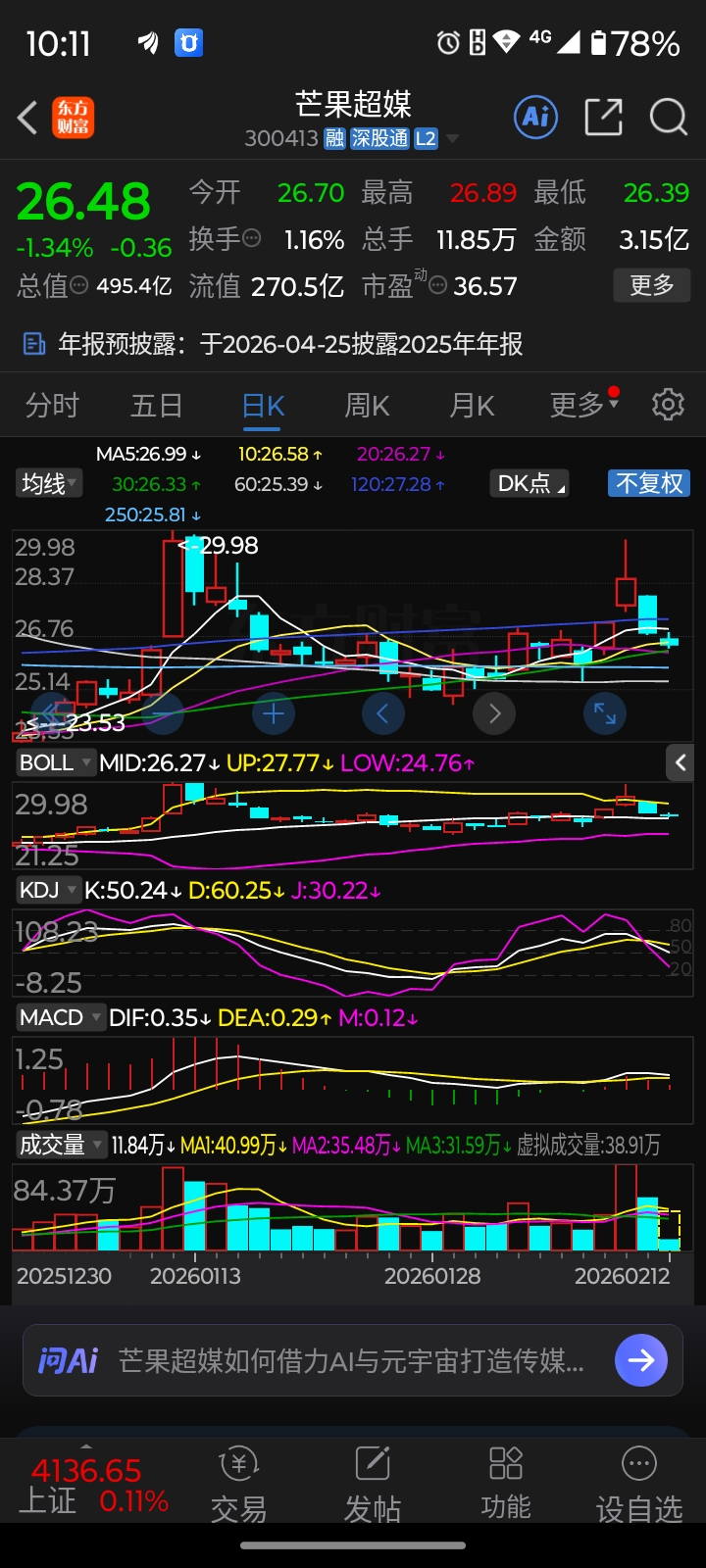This screenshot has width=706, height=1568.
Task: Open the 功能 functions icon
Action: (x=506, y=1485)
